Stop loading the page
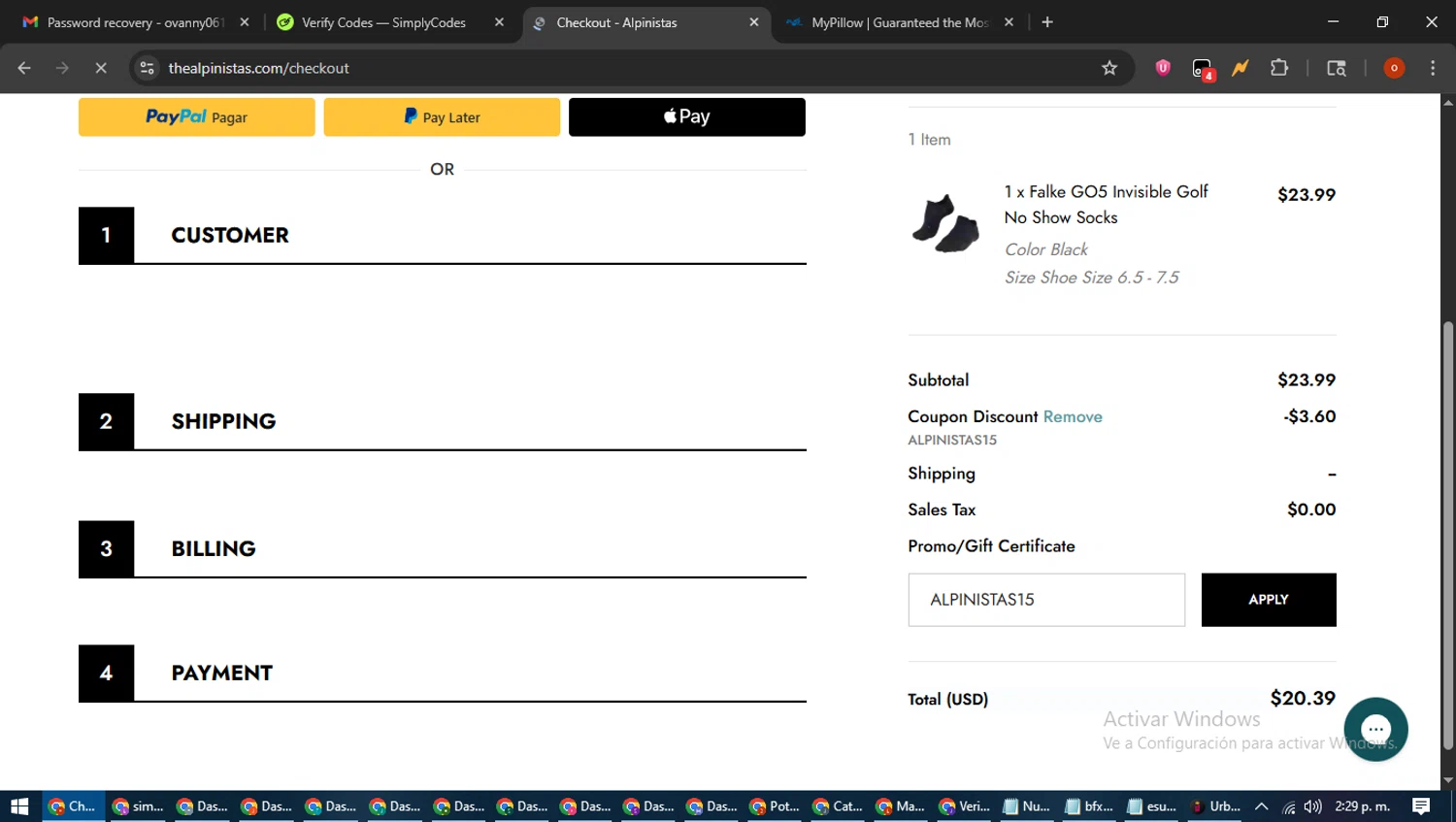Viewport: 1456px width, 822px height. 101,68
